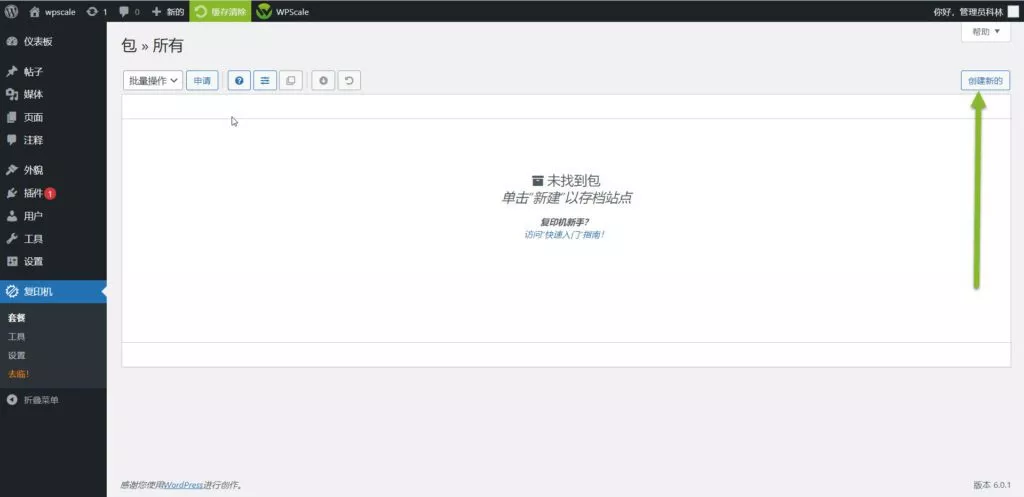Click the collapse arrow icon beside 折叠菜单
1024x497 pixels.
(x=12, y=400)
